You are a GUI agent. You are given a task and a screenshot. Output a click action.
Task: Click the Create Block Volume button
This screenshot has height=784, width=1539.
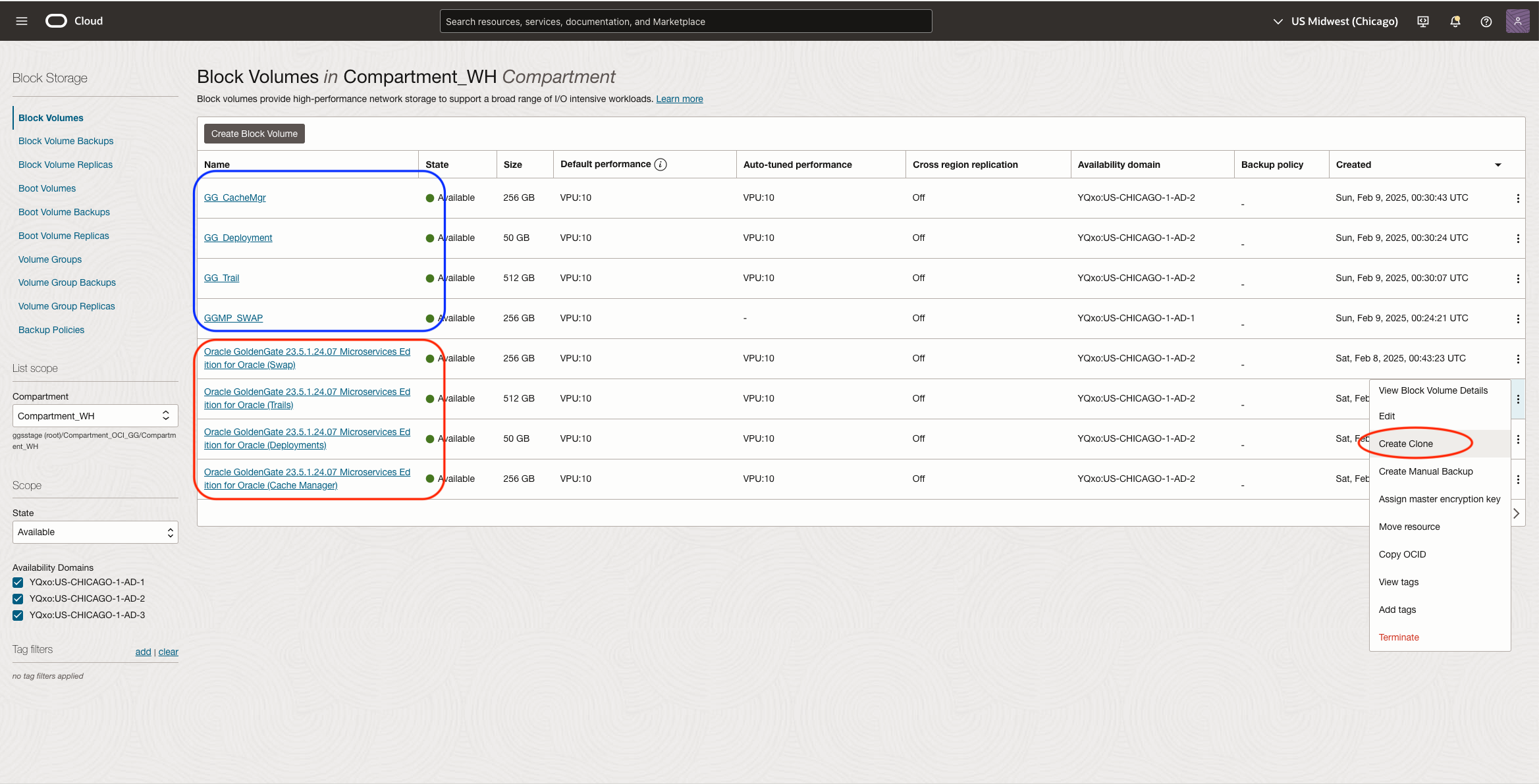(x=254, y=134)
